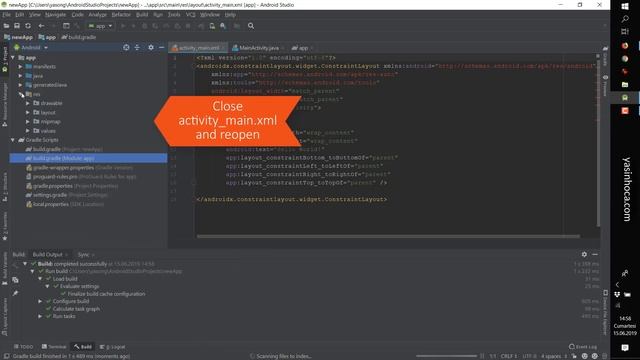Click the Windows Start button
640x360 pixels.
[625, 6]
